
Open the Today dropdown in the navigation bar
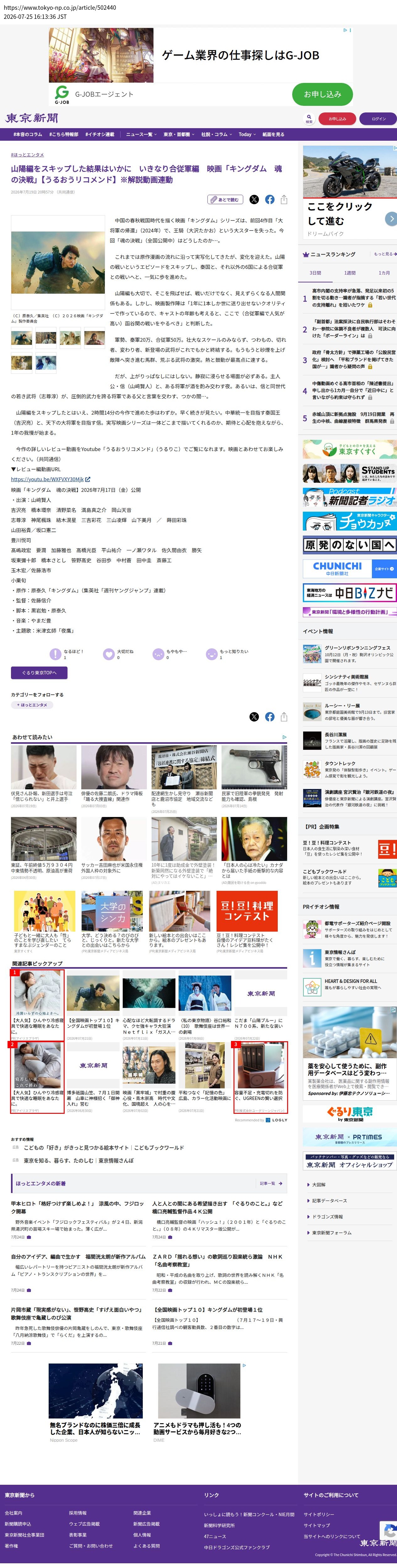(x=247, y=134)
